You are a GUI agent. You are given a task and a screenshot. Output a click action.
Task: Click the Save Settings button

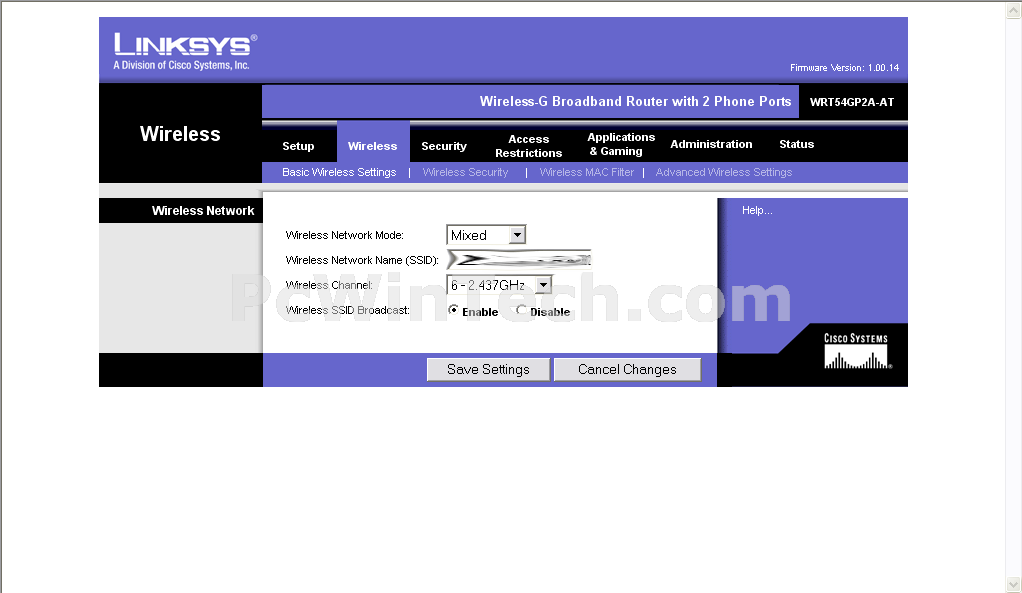[x=488, y=369]
